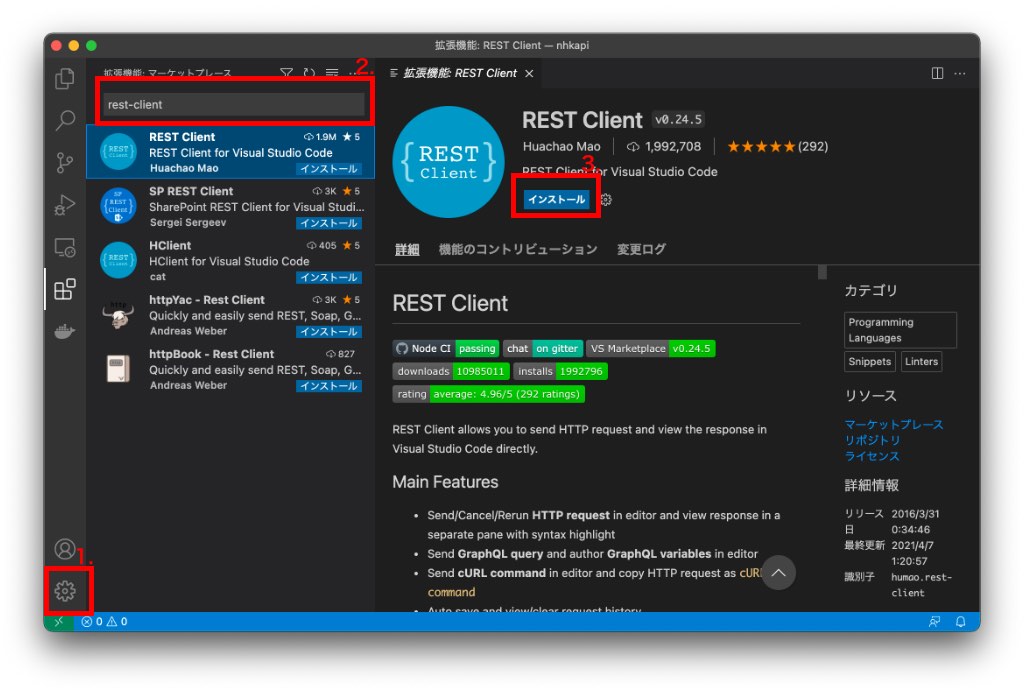This screenshot has width=1024, height=697.
Task: Switch to the 機能のコントリビューション tab
Action: tap(517, 249)
